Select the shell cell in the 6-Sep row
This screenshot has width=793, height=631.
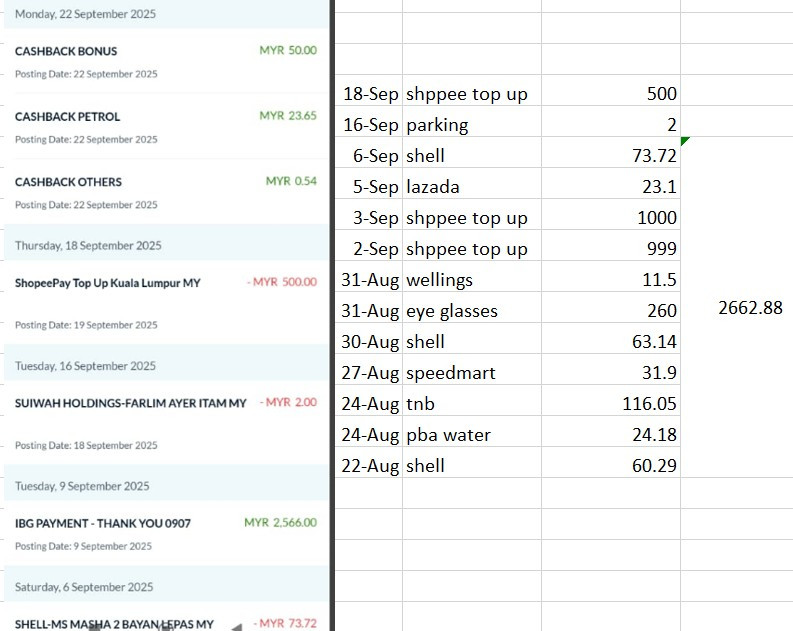pos(472,152)
